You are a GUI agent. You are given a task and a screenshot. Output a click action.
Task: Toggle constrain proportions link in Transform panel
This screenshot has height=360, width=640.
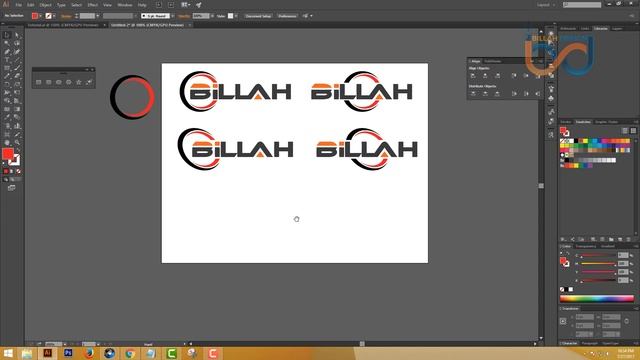(x=627, y=321)
